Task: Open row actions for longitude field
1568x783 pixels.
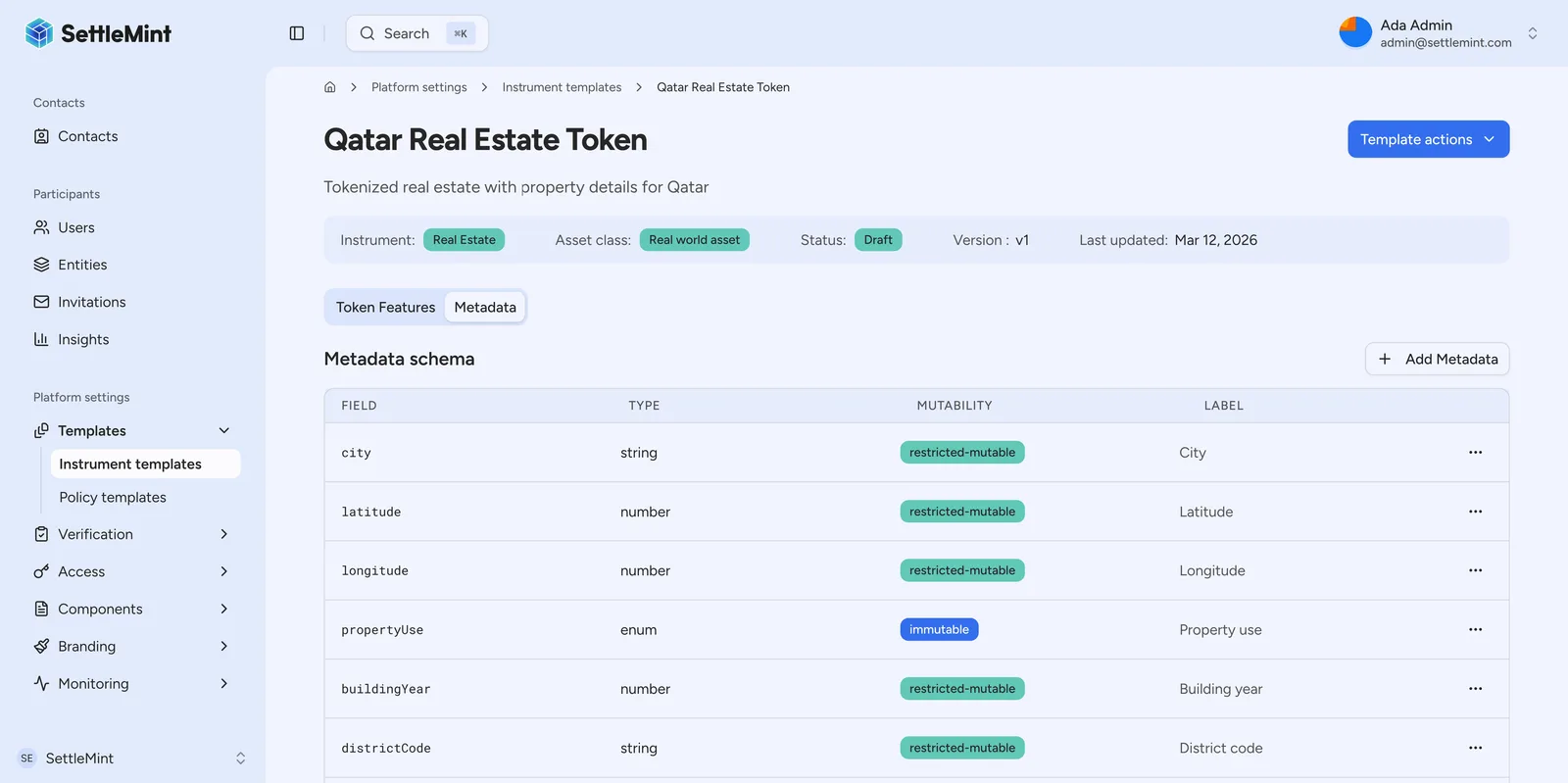Action: click(1475, 570)
